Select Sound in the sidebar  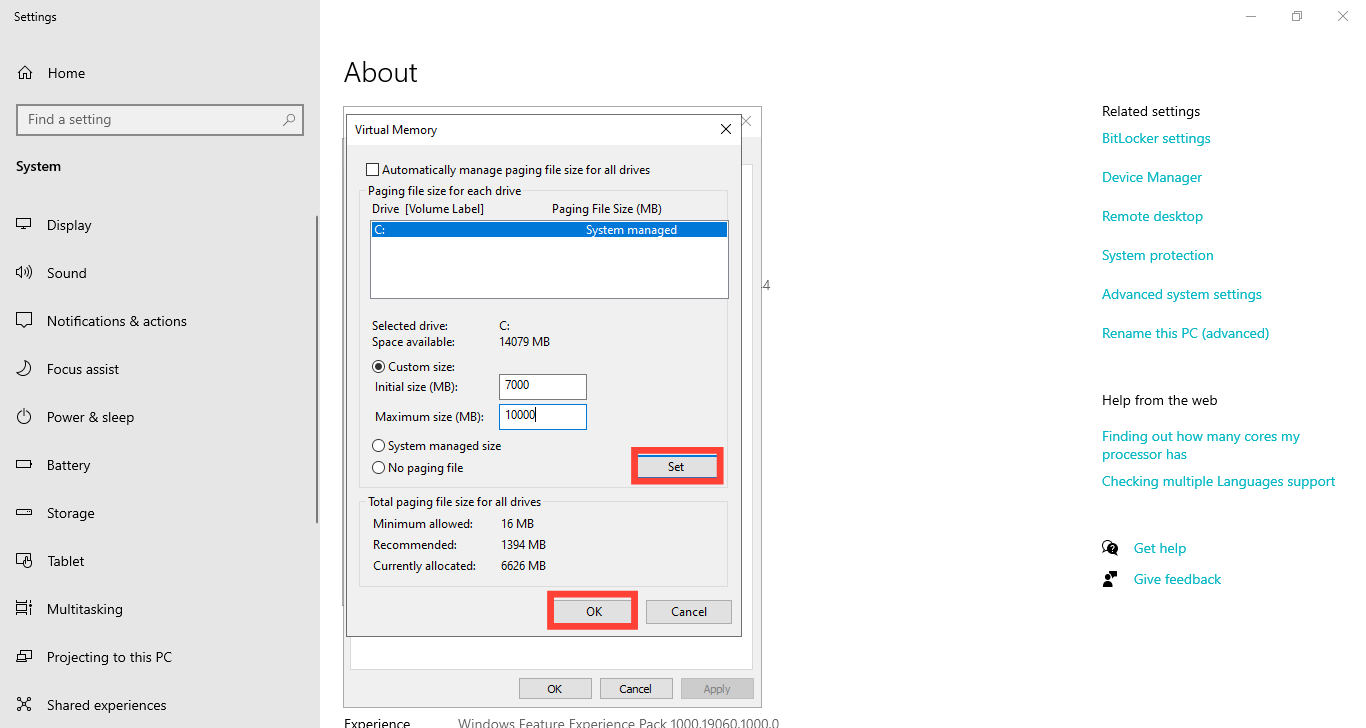coord(67,272)
